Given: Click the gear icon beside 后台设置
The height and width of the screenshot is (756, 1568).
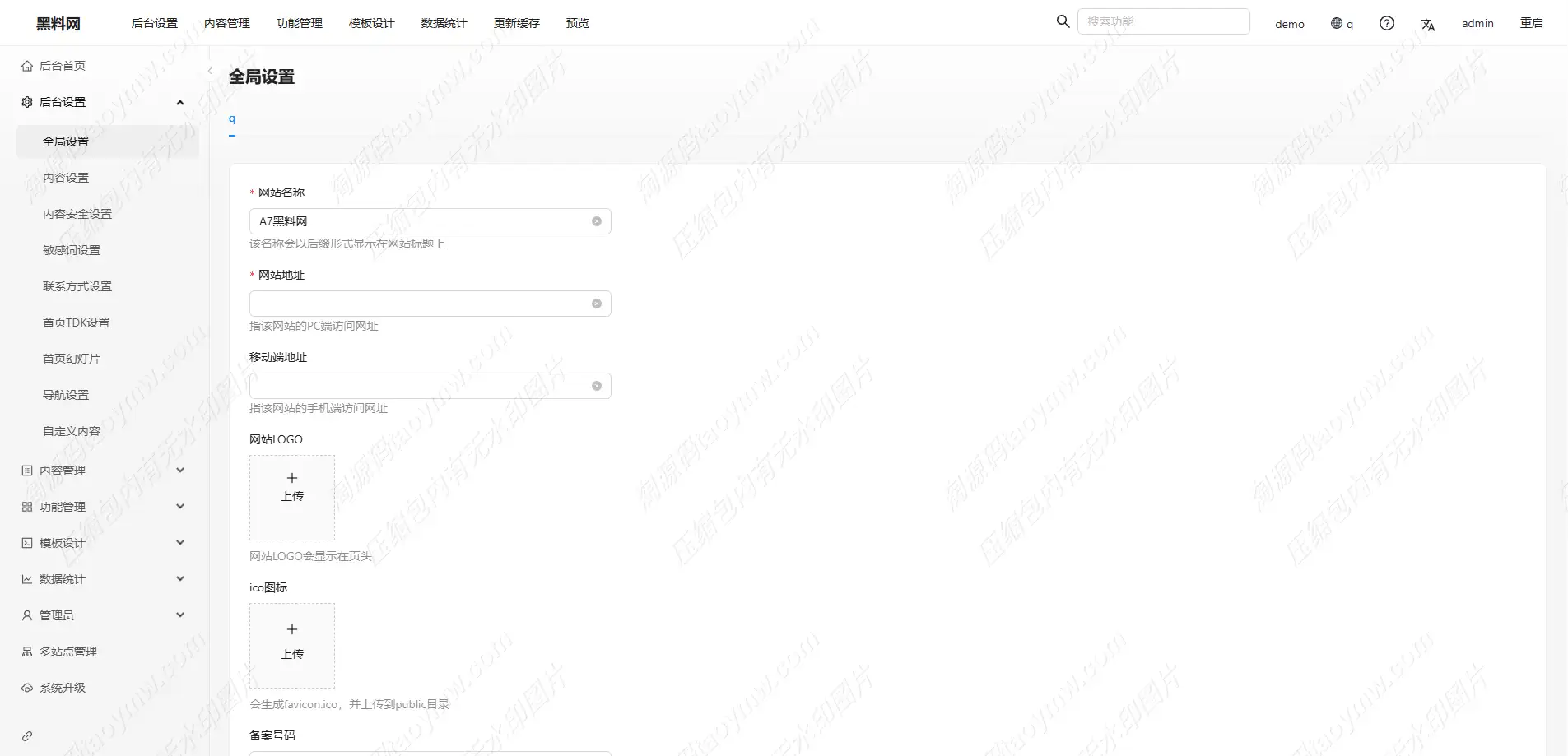Looking at the screenshot, I should (27, 102).
